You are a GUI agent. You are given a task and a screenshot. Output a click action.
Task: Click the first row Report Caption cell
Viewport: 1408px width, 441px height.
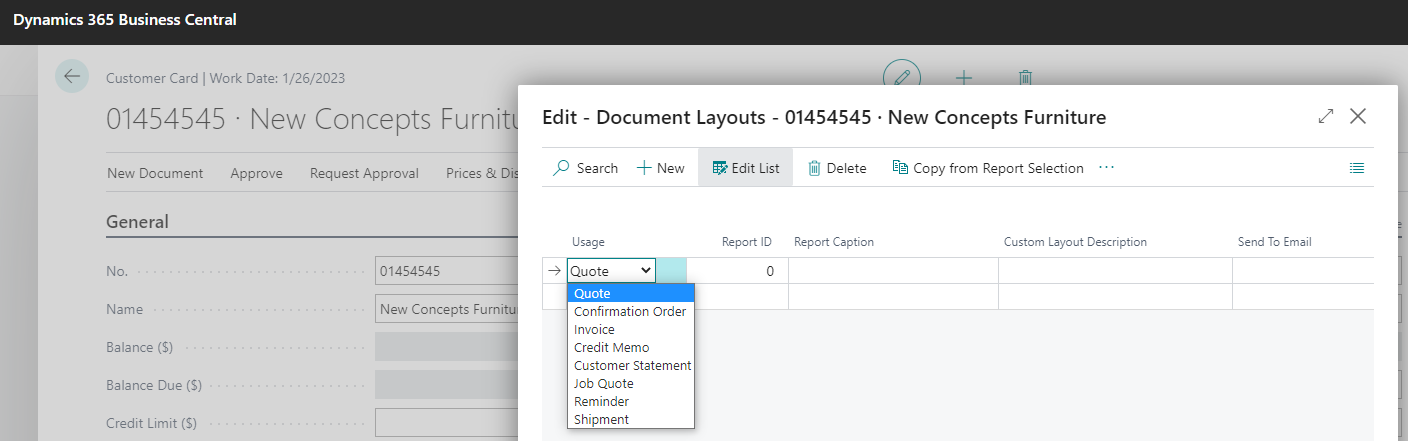(893, 270)
